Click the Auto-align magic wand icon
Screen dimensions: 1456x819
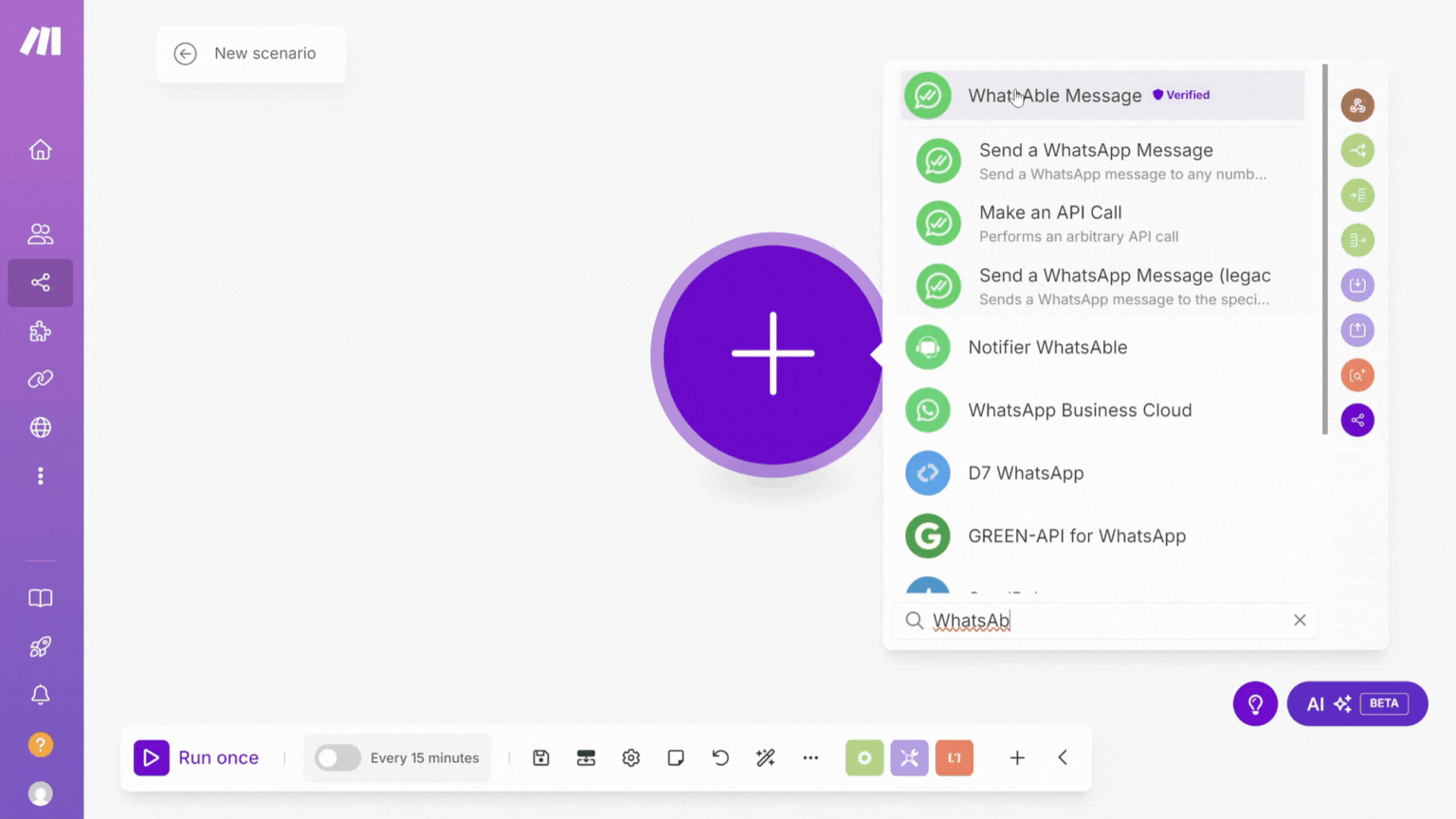766,757
